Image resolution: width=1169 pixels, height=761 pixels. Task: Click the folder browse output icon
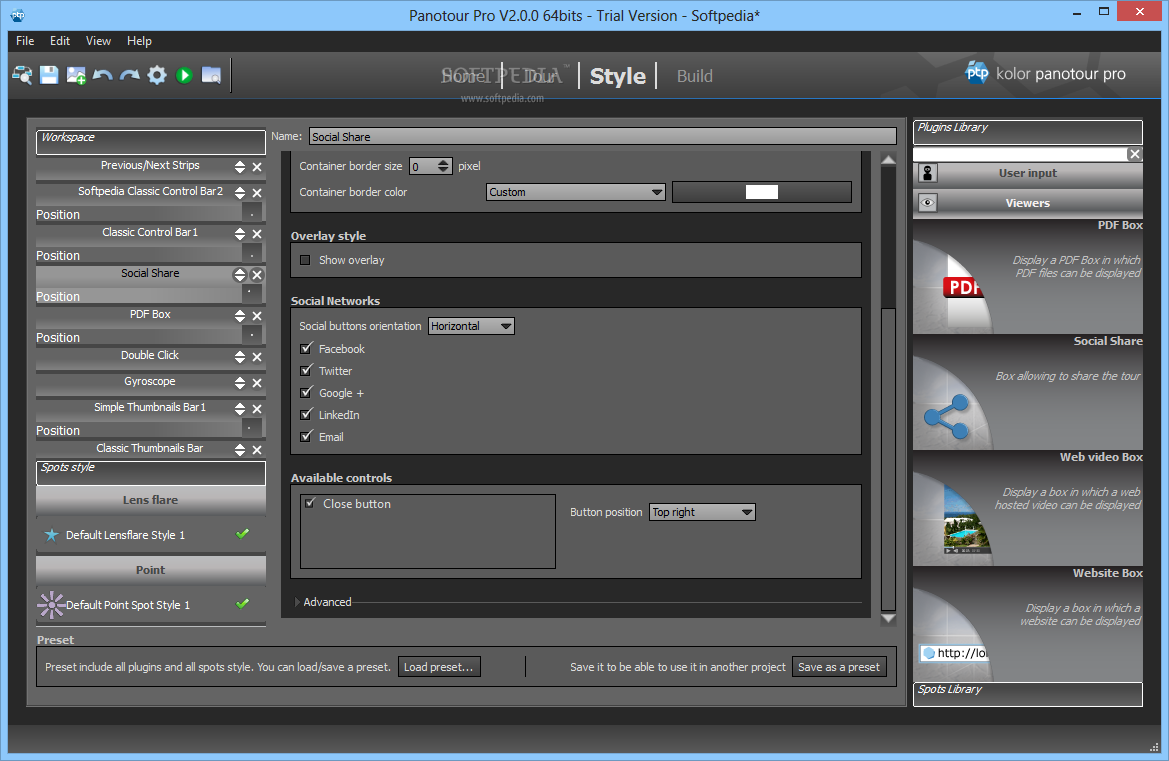[212, 75]
